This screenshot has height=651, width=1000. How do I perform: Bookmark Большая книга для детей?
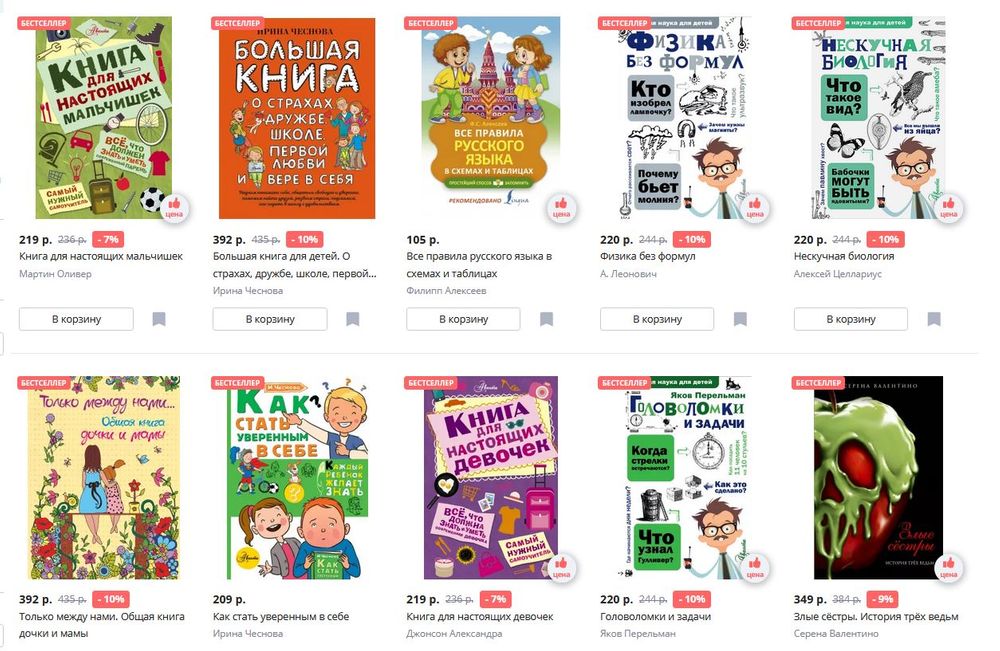tap(353, 319)
